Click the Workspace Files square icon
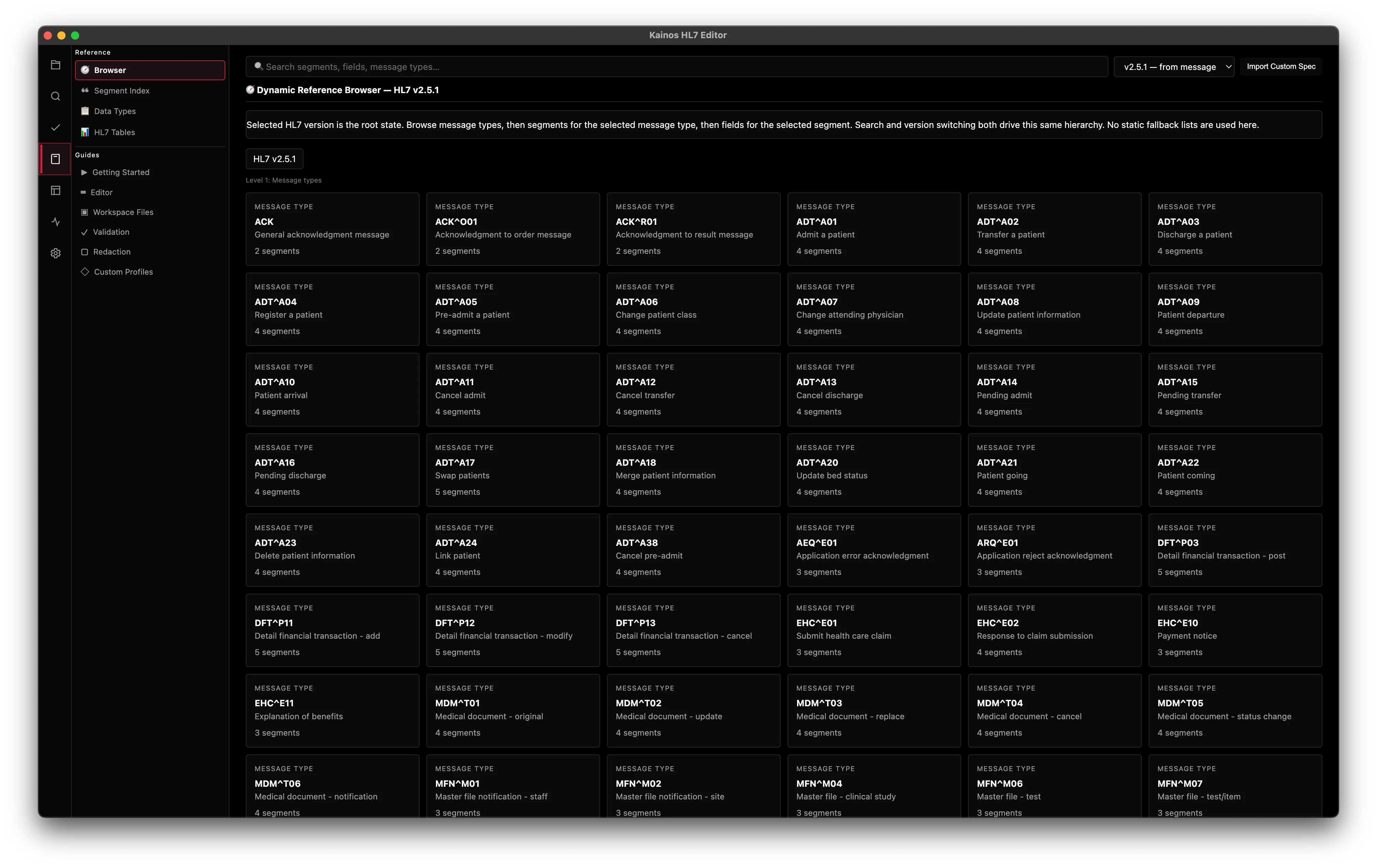Viewport: 1377px width, 868px height. (x=85, y=212)
